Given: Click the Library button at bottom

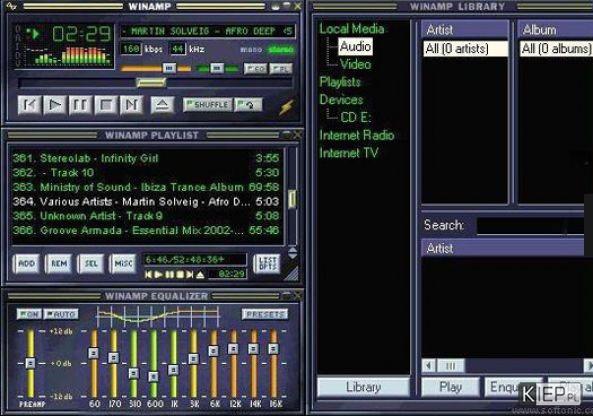Looking at the screenshot, I should click(363, 387).
